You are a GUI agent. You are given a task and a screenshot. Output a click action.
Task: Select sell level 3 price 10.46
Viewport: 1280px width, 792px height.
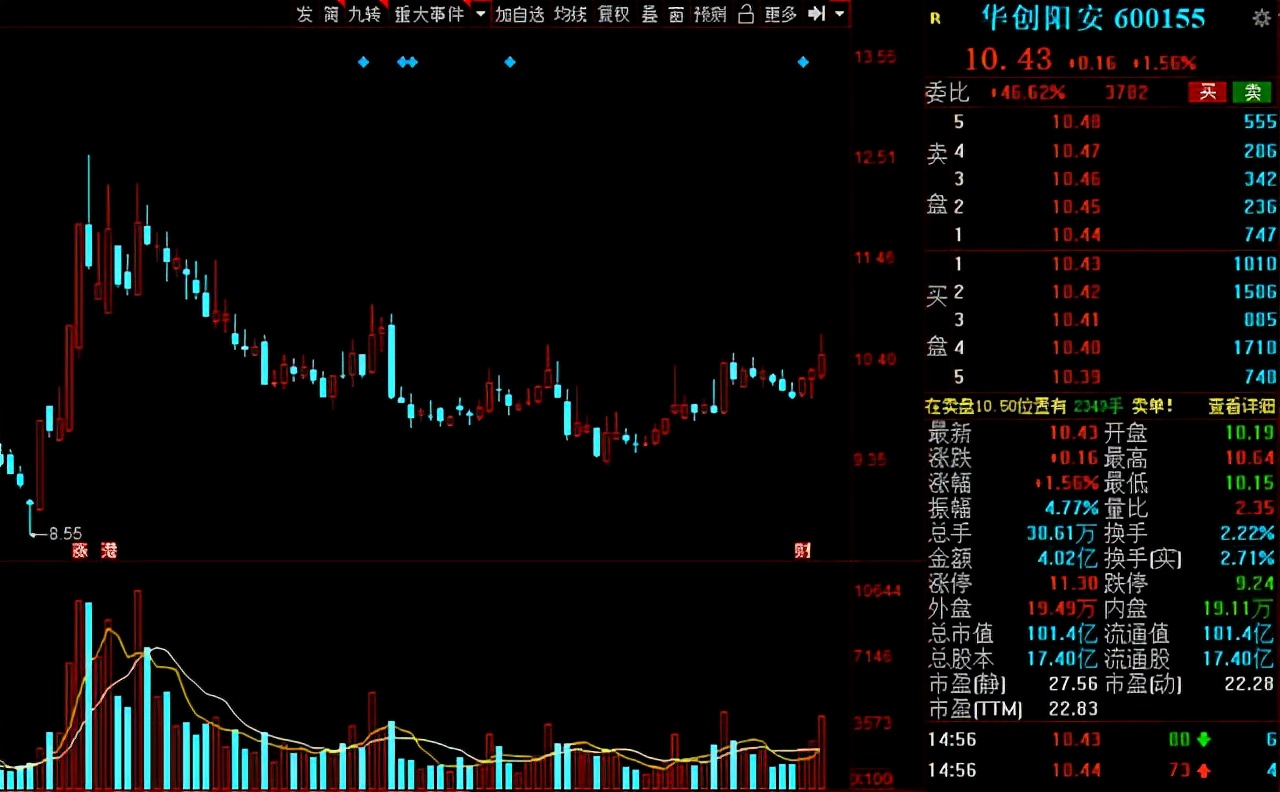click(1076, 179)
